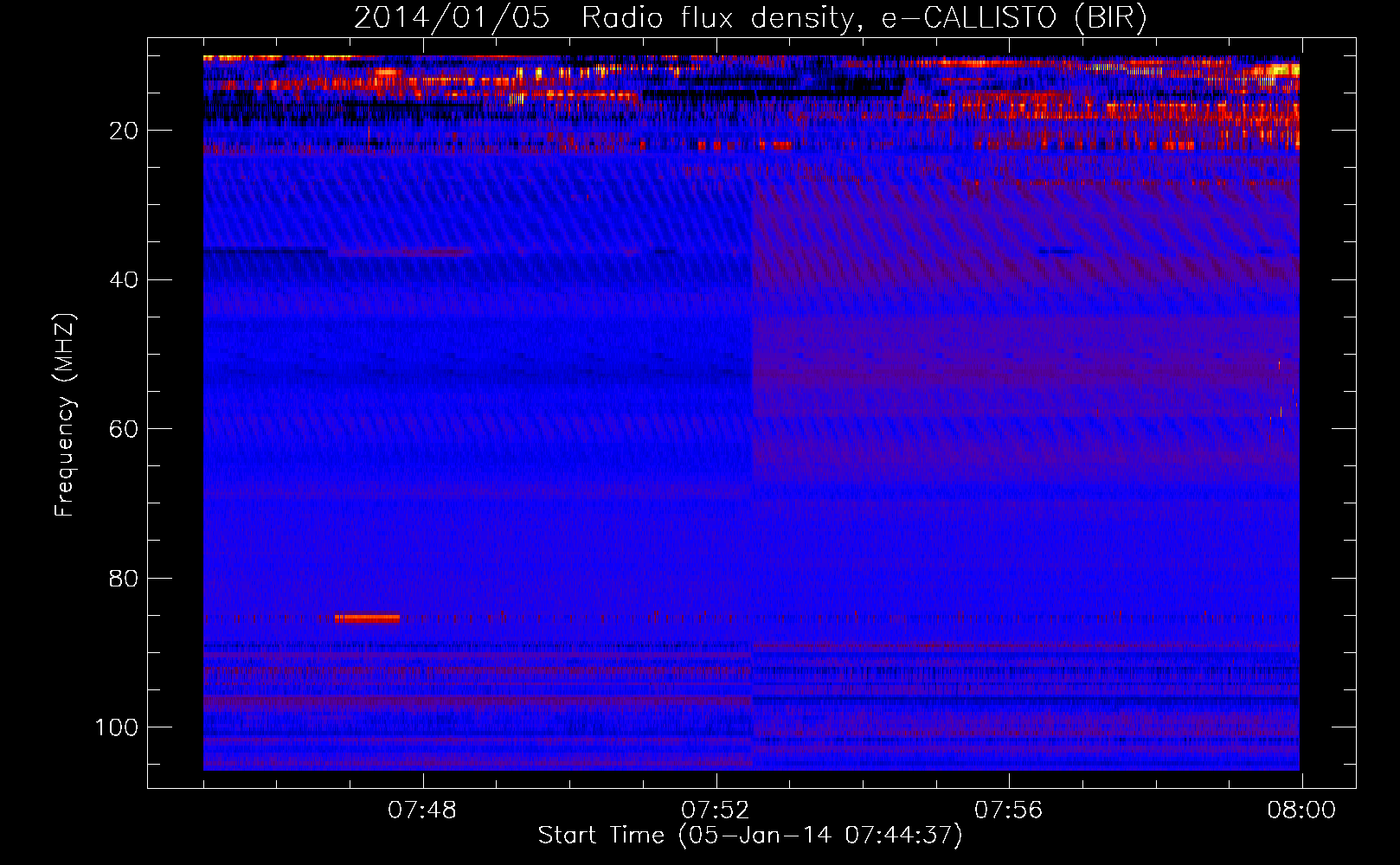The width and height of the screenshot is (1400, 865).
Task: Click the 'Start Time (05-Jan-14 07:44:37)' label
Action: pos(750,836)
